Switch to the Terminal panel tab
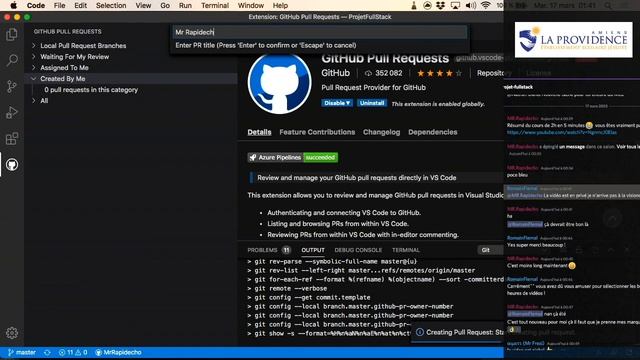 (x=406, y=250)
